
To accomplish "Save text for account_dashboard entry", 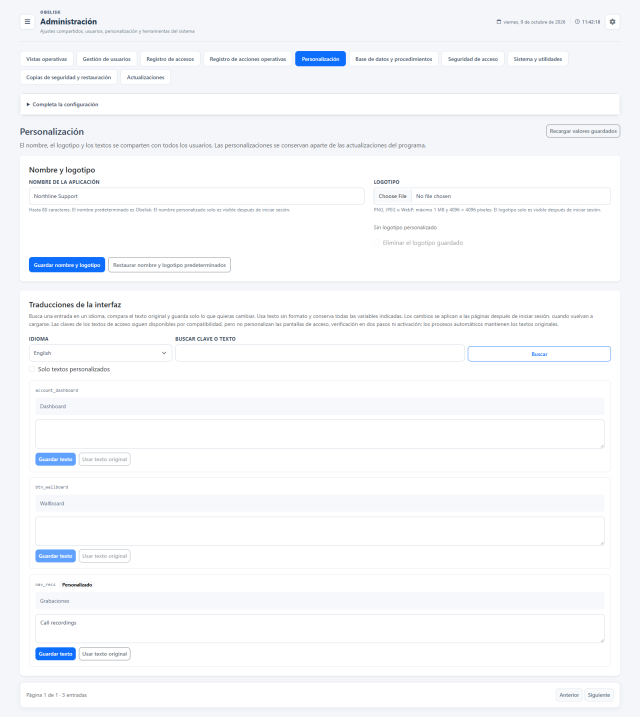I will pos(55,459).
